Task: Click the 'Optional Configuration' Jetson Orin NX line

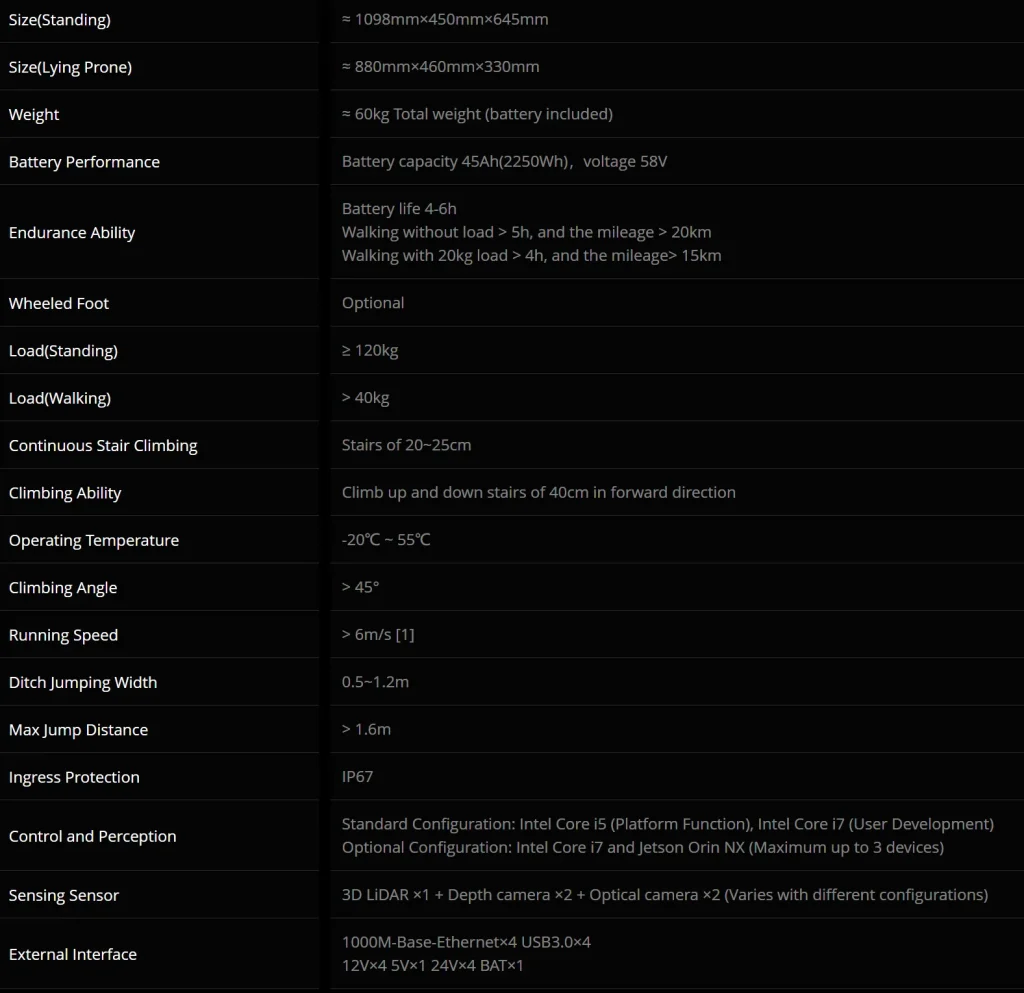Action: 642,848
